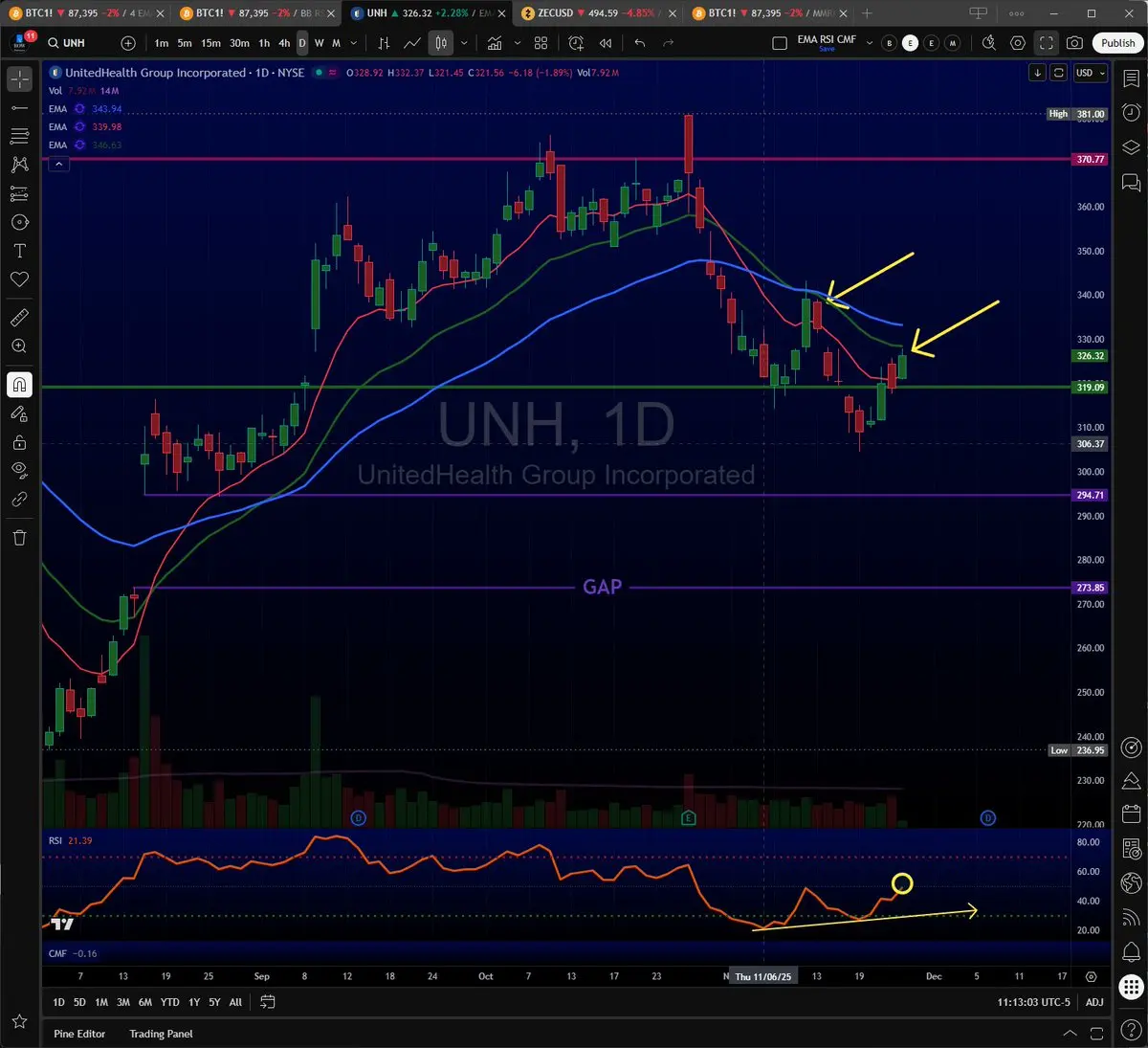Click the go to date calendar icon
The width and height of the screenshot is (1148, 1048).
268,1002
